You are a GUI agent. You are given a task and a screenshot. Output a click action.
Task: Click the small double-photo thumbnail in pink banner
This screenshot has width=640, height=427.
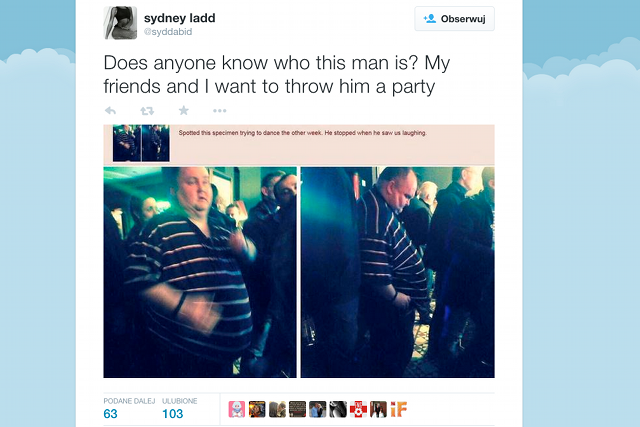click(x=141, y=143)
